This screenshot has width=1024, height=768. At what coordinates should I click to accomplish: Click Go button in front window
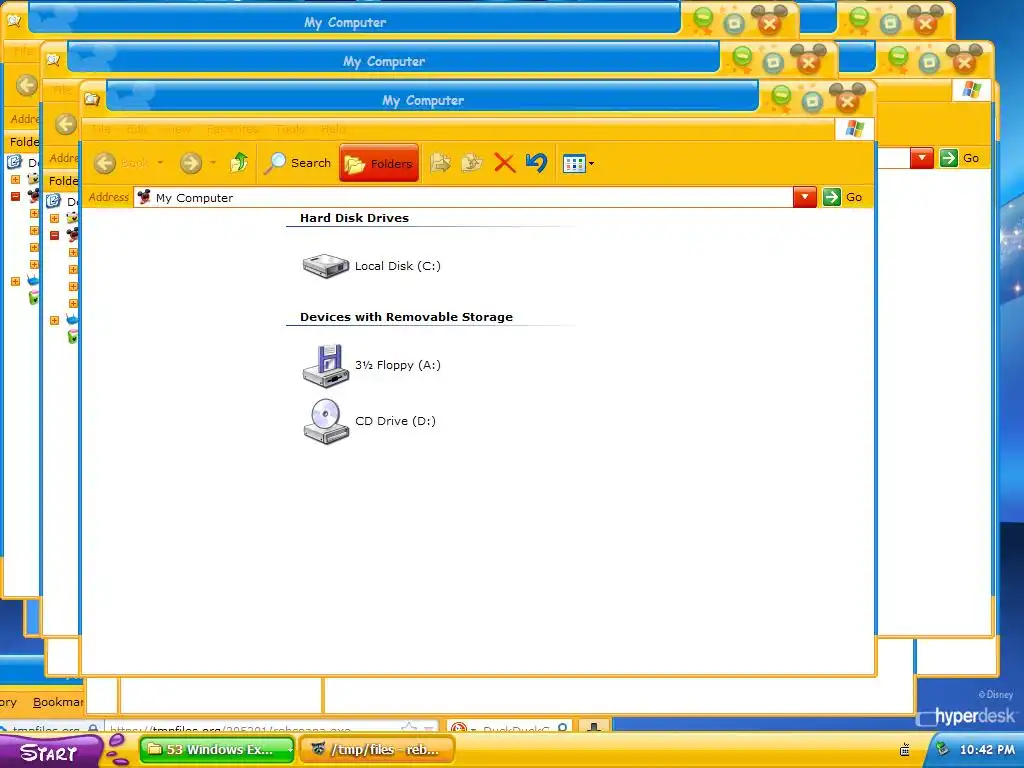tap(842, 197)
